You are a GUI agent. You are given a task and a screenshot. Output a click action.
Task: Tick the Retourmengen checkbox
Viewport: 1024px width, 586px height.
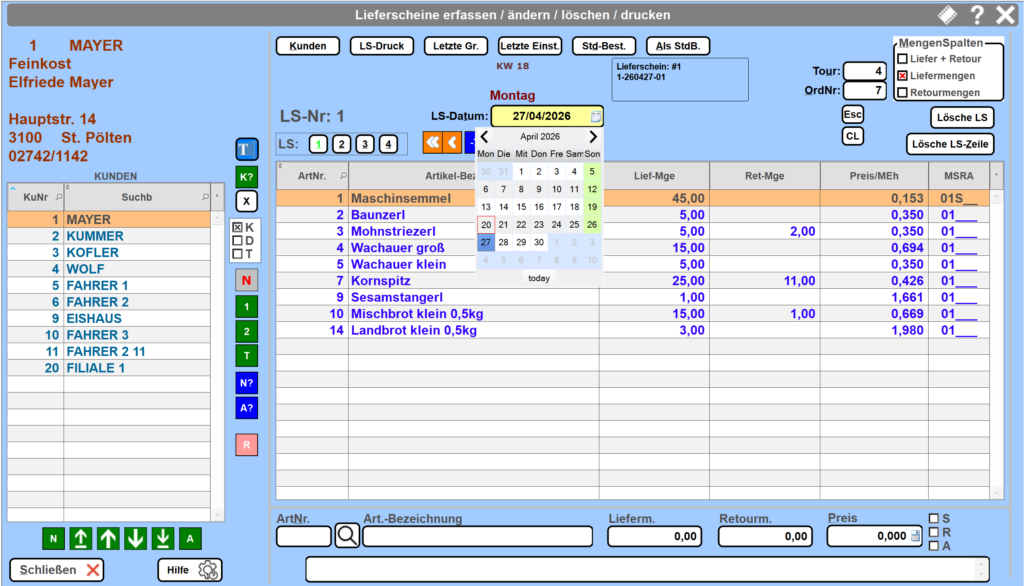[x=902, y=93]
